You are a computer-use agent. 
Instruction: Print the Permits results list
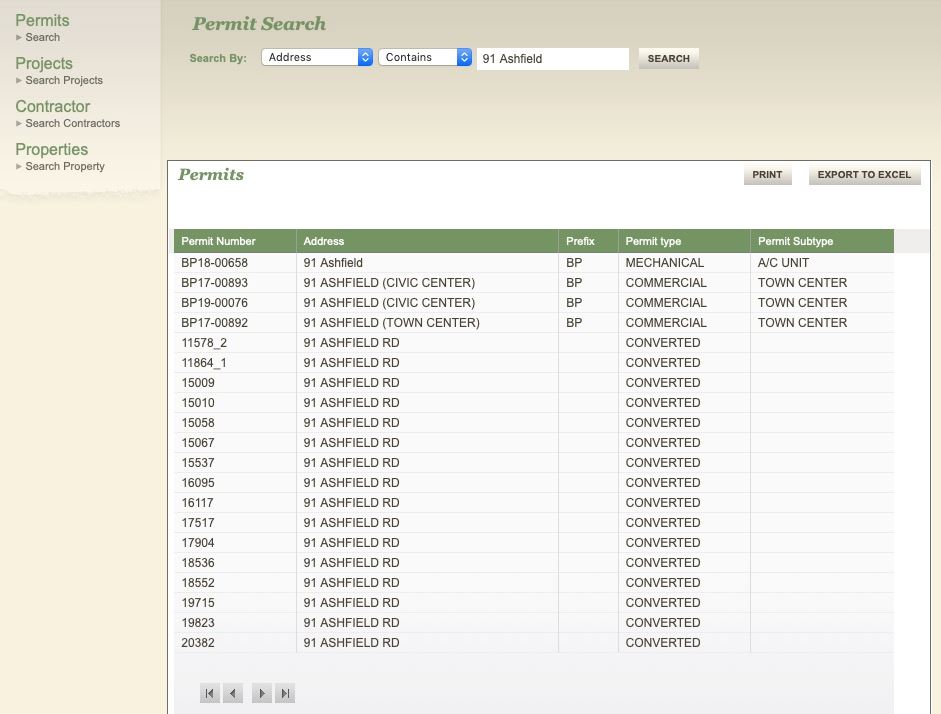tap(766, 174)
